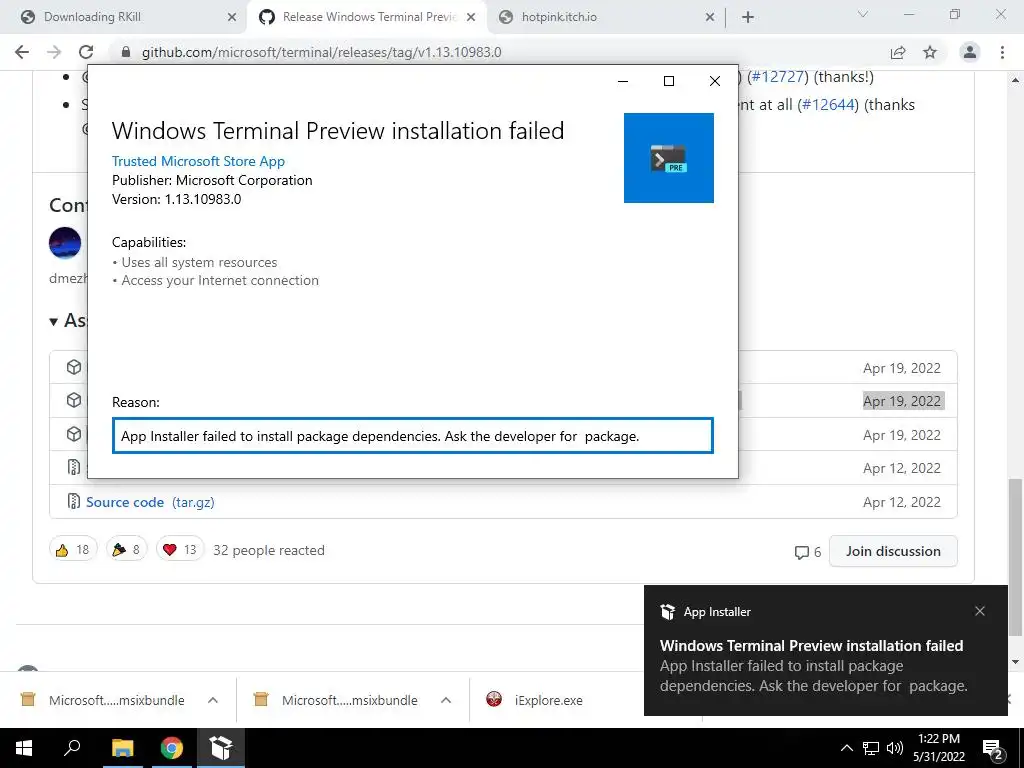The width and height of the screenshot is (1024, 768).
Task: Open pull request #12727 link
Action: pyautogui.click(x=778, y=76)
